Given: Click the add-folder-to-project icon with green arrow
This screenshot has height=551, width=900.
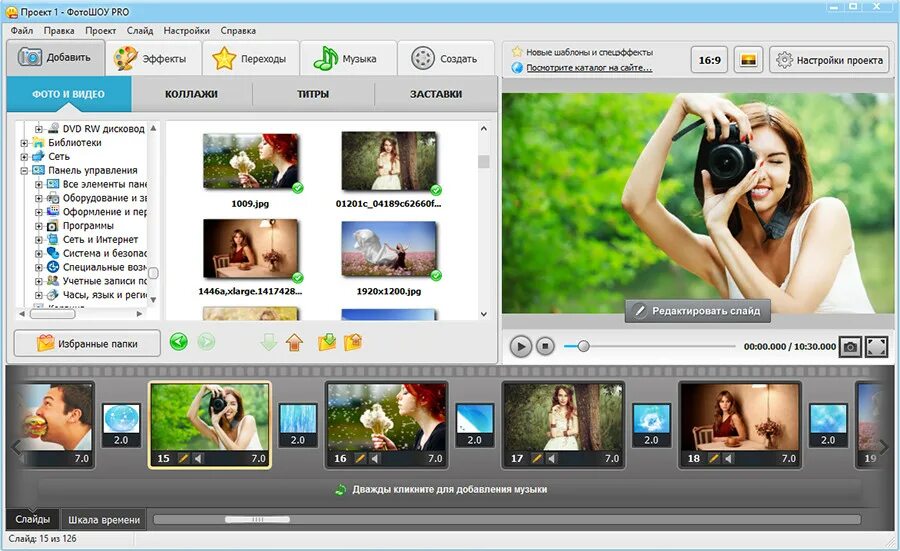Looking at the screenshot, I should (327, 343).
